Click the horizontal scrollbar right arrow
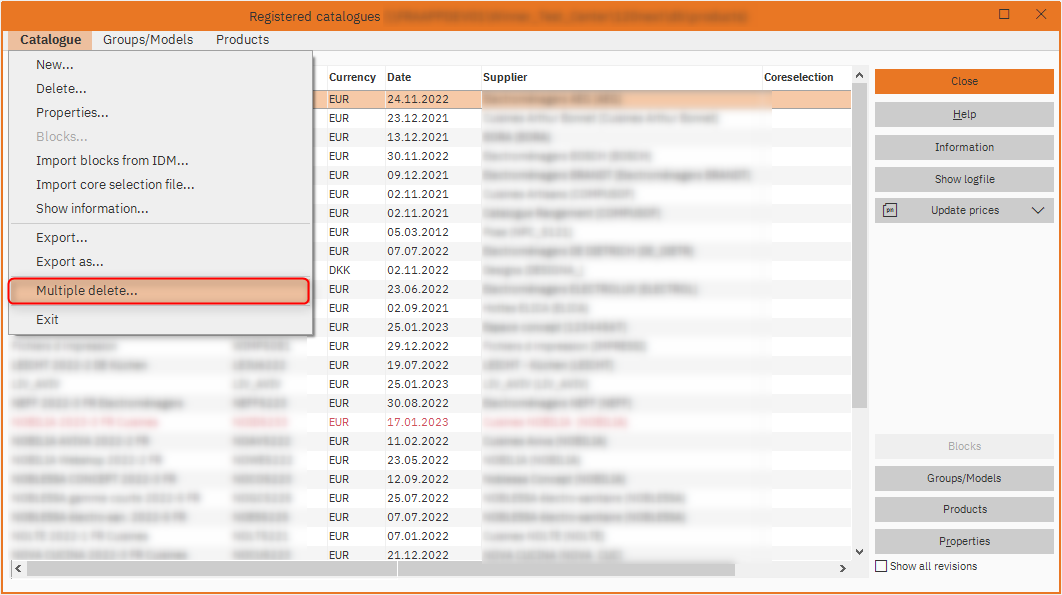The width and height of the screenshot is (1062, 595). pos(843,569)
